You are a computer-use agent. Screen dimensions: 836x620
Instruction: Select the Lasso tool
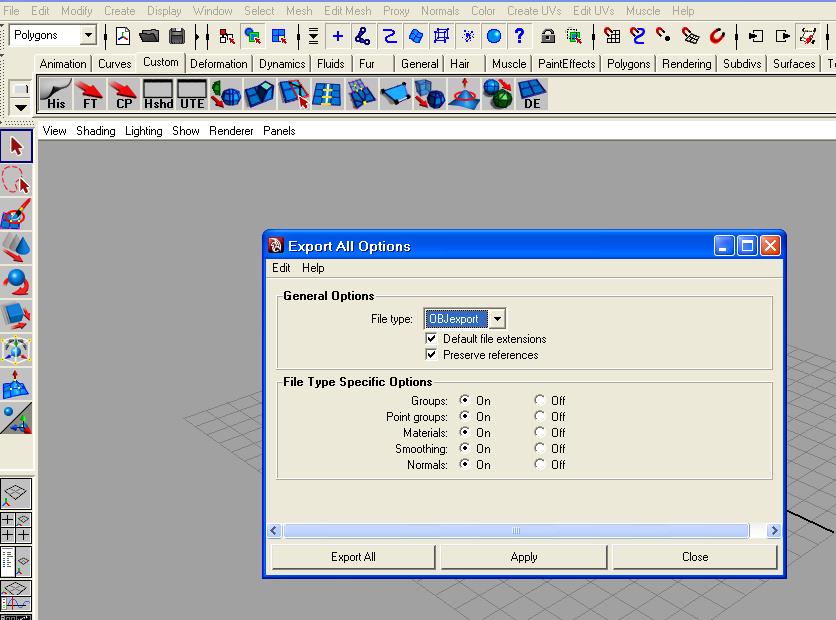click(x=16, y=180)
